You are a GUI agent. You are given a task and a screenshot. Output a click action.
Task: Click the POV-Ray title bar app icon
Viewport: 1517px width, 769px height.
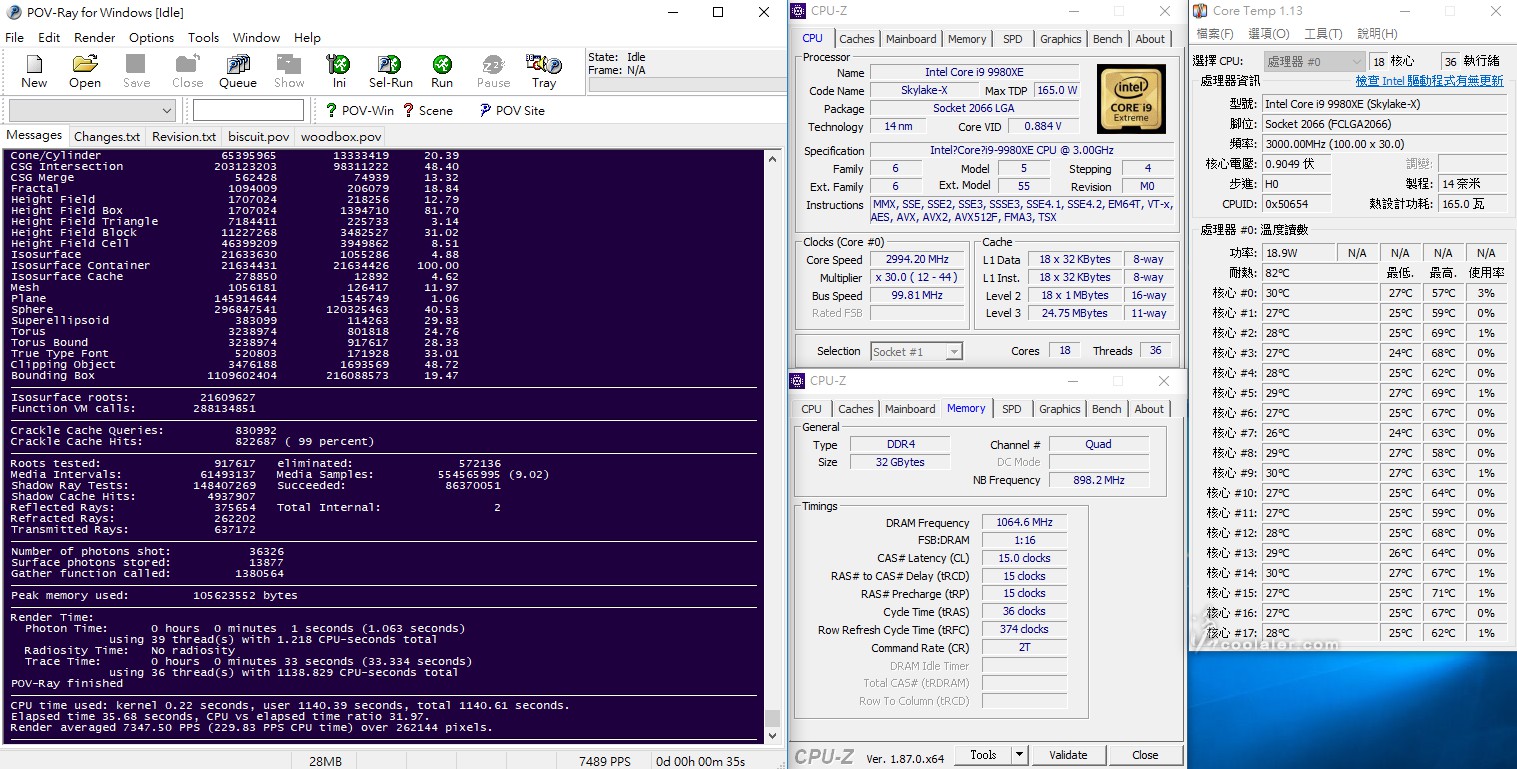coord(14,12)
